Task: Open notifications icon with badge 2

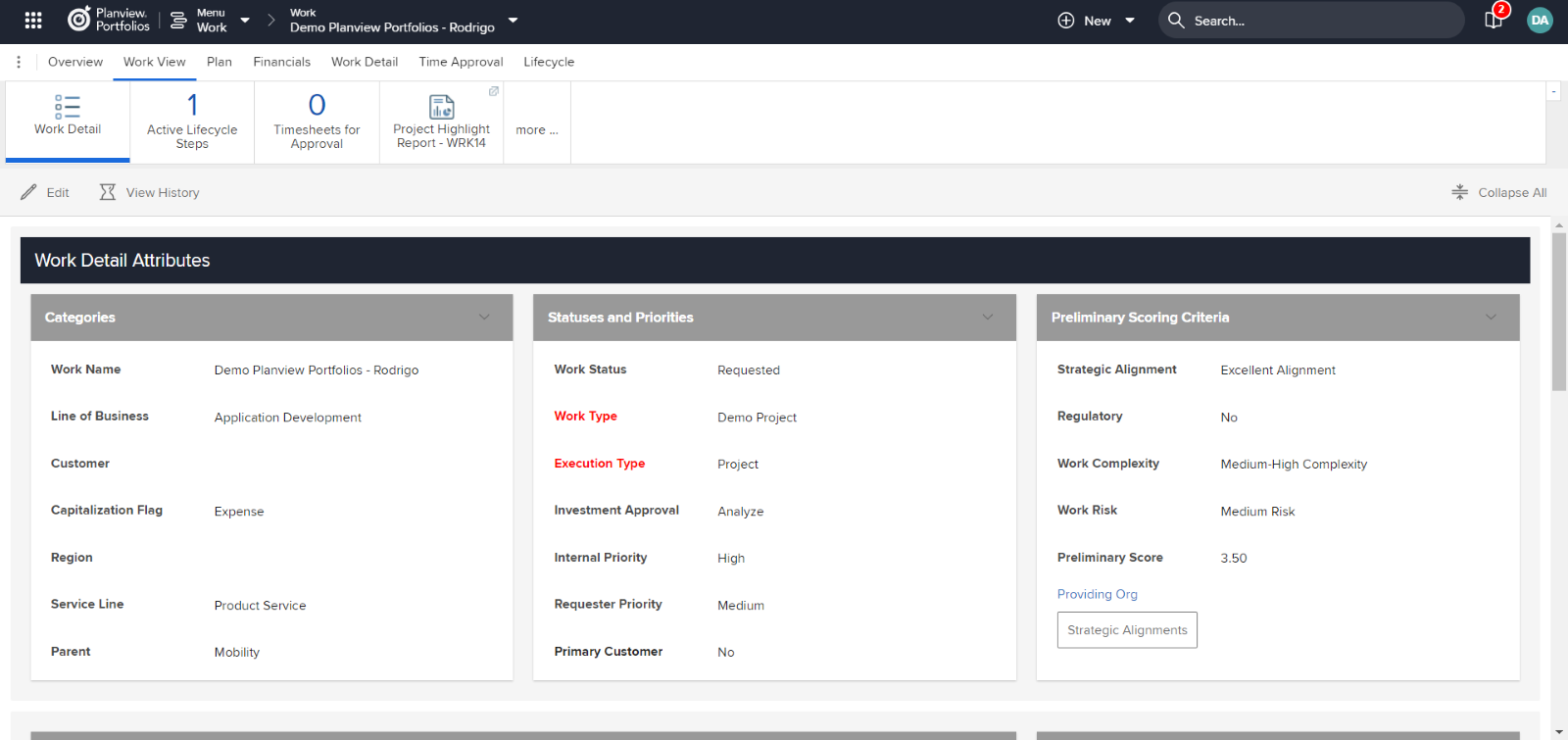Action: 1495,18
